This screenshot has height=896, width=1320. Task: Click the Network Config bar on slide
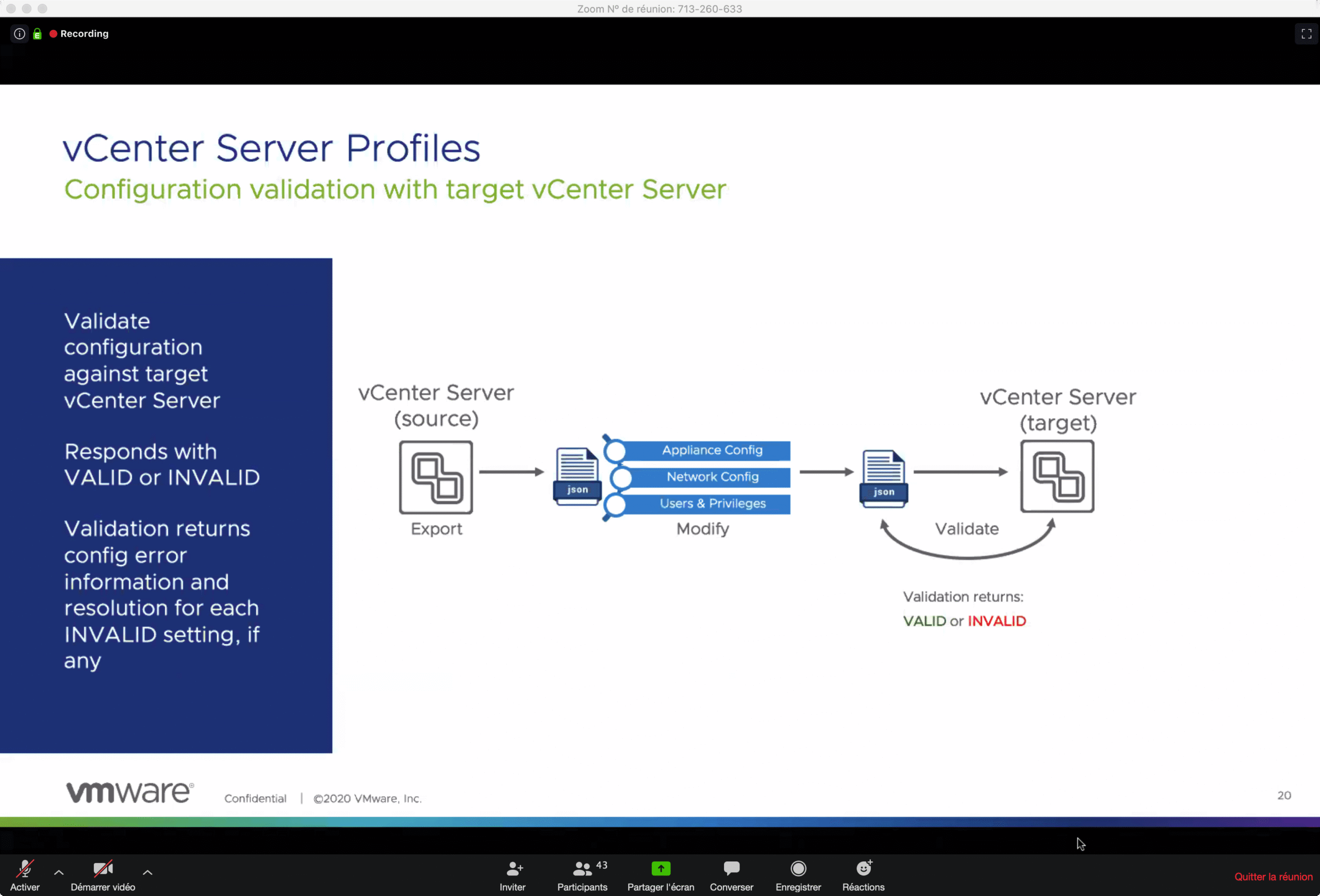[x=712, y=477]
